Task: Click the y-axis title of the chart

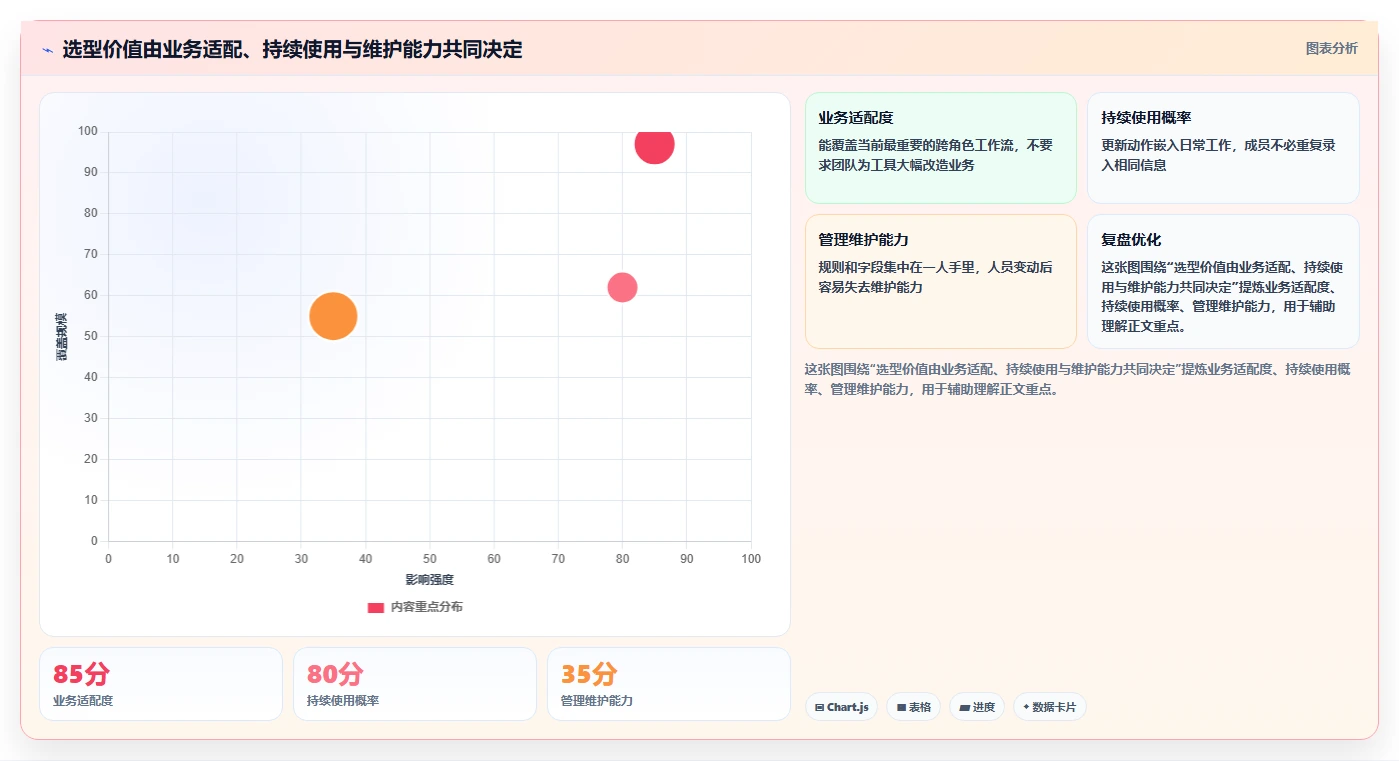Action: point(61,337)
